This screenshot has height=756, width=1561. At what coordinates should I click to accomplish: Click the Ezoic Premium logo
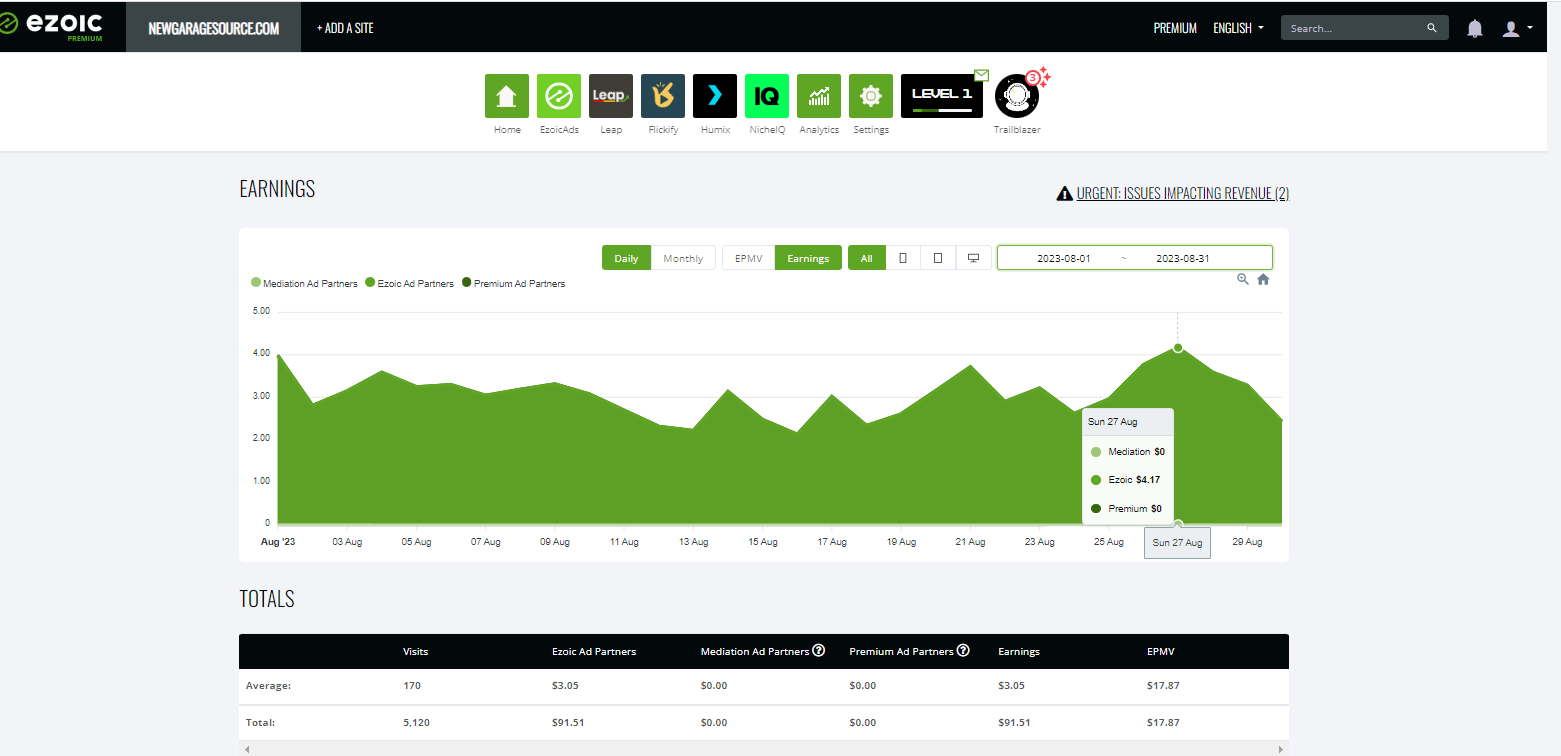[52, 27]
